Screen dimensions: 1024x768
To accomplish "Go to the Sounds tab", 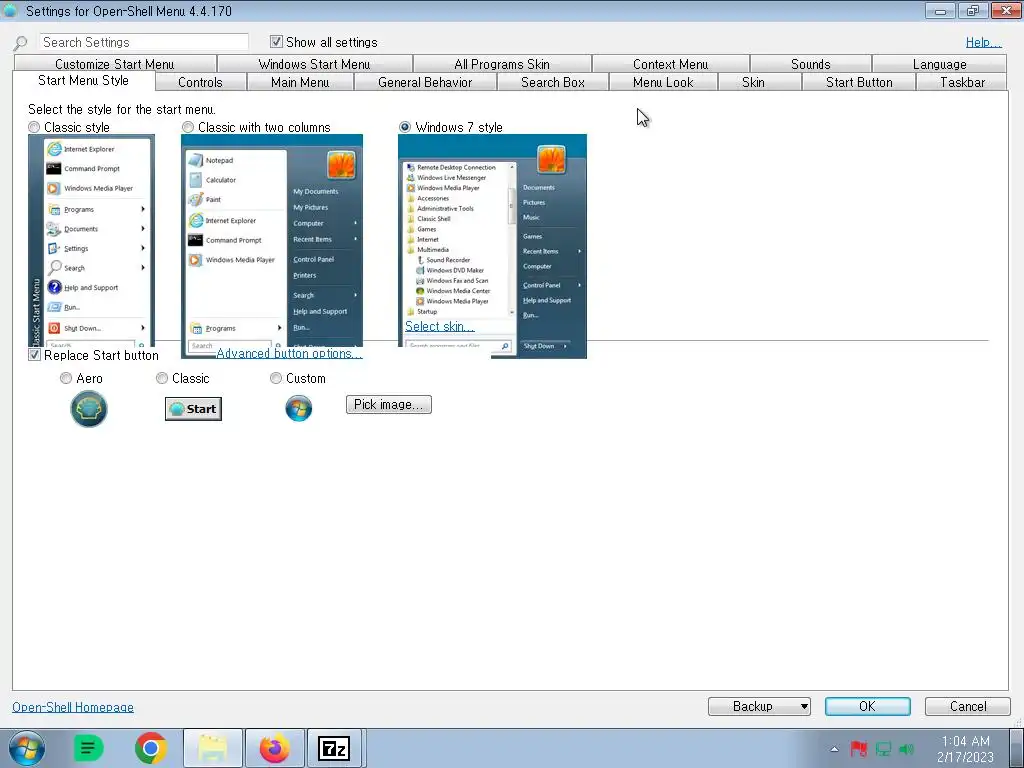I will point(810,64).
